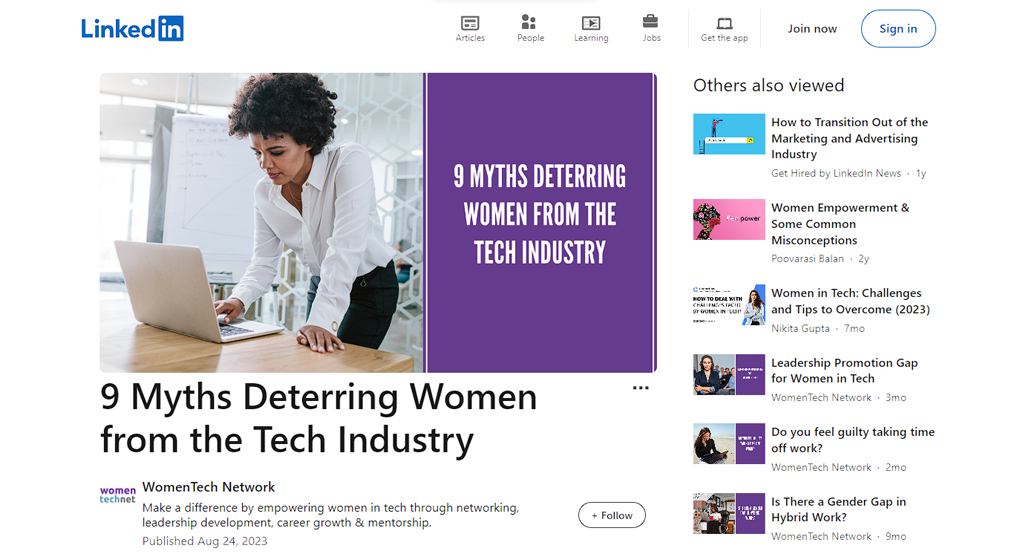Click the LinkedIn logo

pyautogui.click(x=132, y=29)
